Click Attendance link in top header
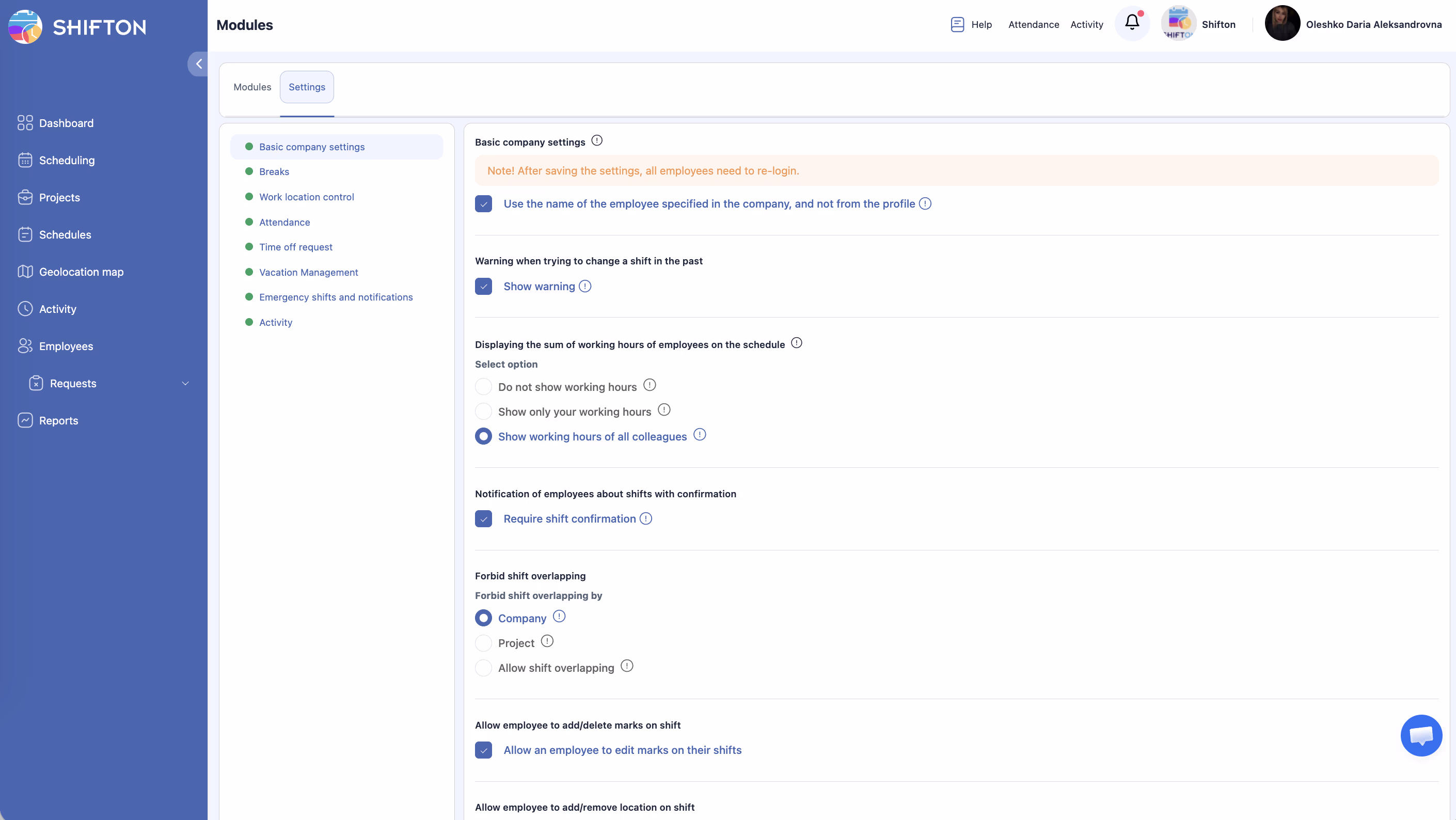Viewport: 1456px width, 820px height. click(x=1033, y=24)
